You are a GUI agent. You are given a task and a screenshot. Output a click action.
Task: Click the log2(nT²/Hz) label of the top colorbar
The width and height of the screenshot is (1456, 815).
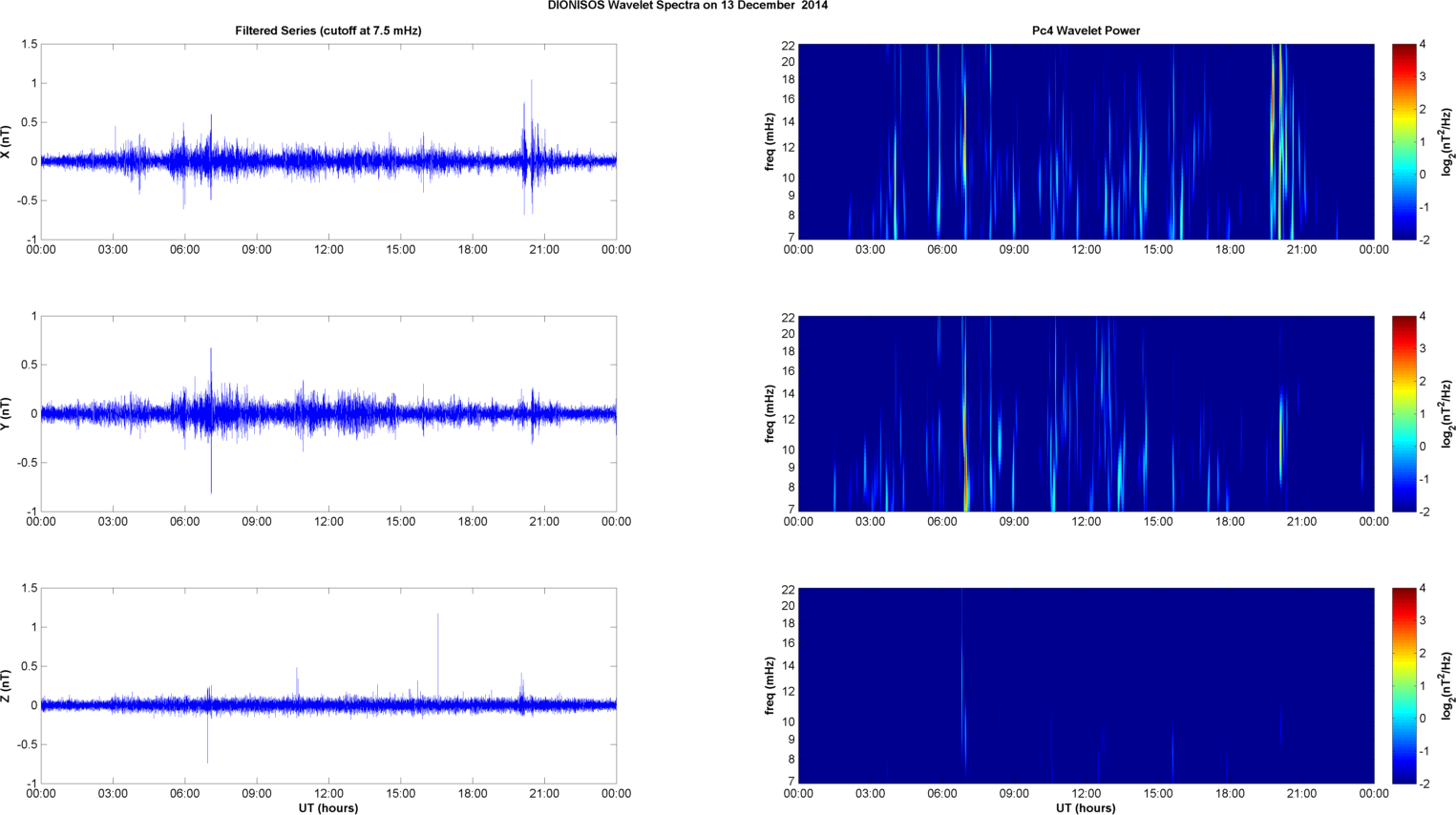point(1447,141)
